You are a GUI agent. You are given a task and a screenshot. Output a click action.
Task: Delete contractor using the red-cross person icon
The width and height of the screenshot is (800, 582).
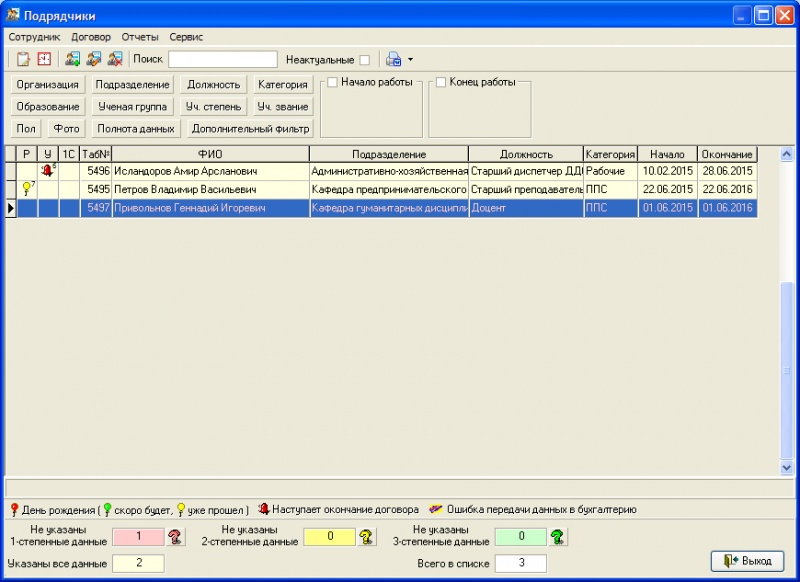click(x=115, y=59)
